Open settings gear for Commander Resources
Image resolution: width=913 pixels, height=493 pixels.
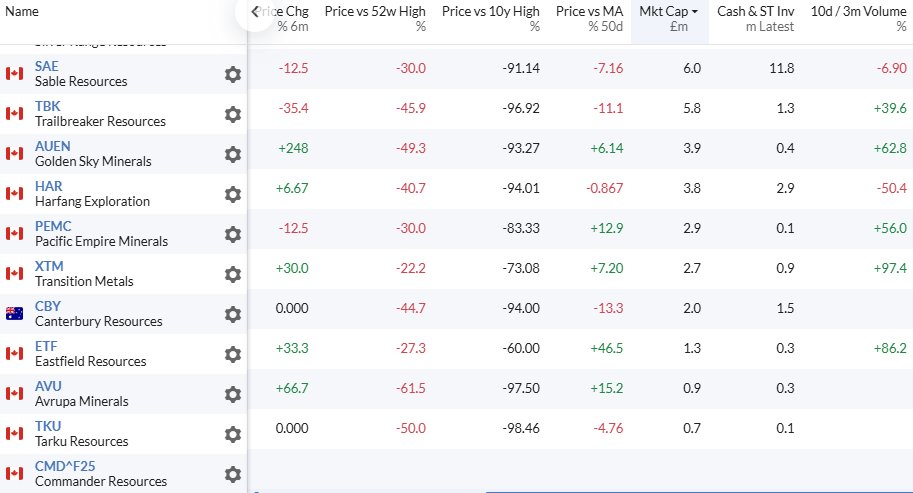pos(233,474)
